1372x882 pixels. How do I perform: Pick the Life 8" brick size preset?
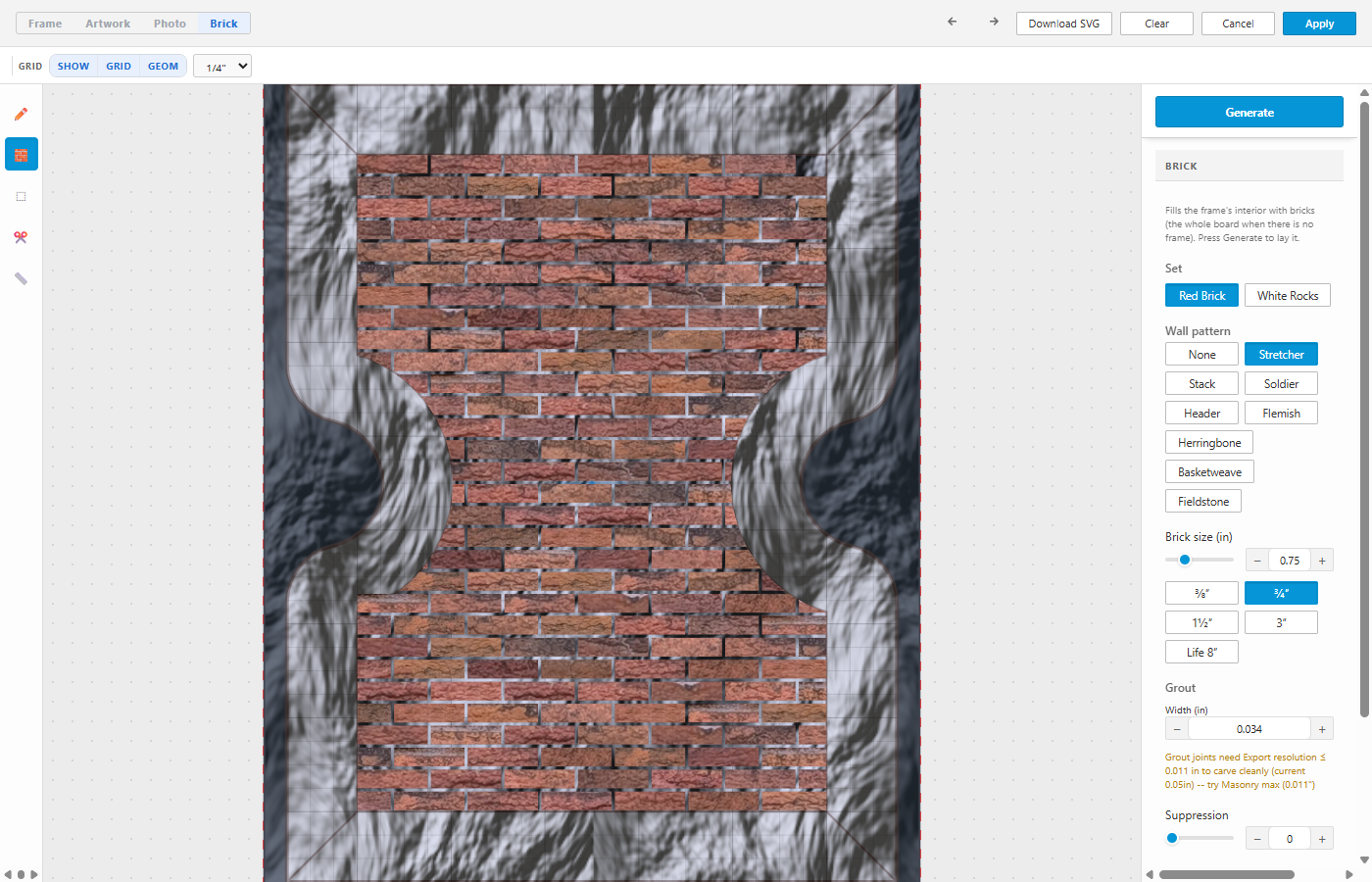tap(1201, 652)
